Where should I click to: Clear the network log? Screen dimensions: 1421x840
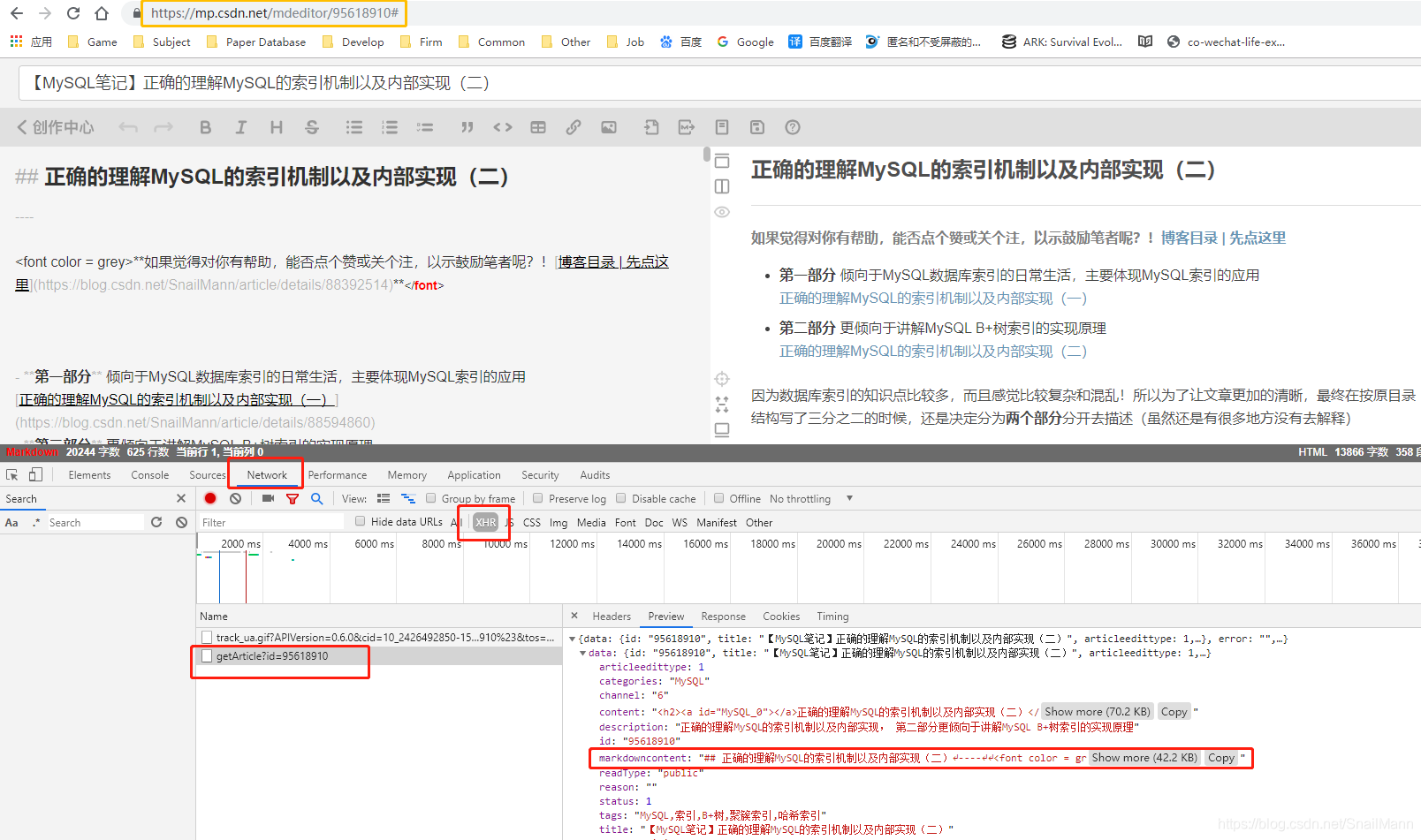click(x=235, y=498)
